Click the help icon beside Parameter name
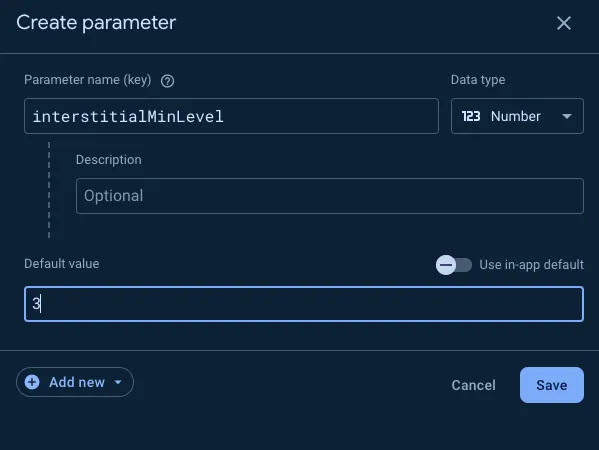 coord(167,81)
